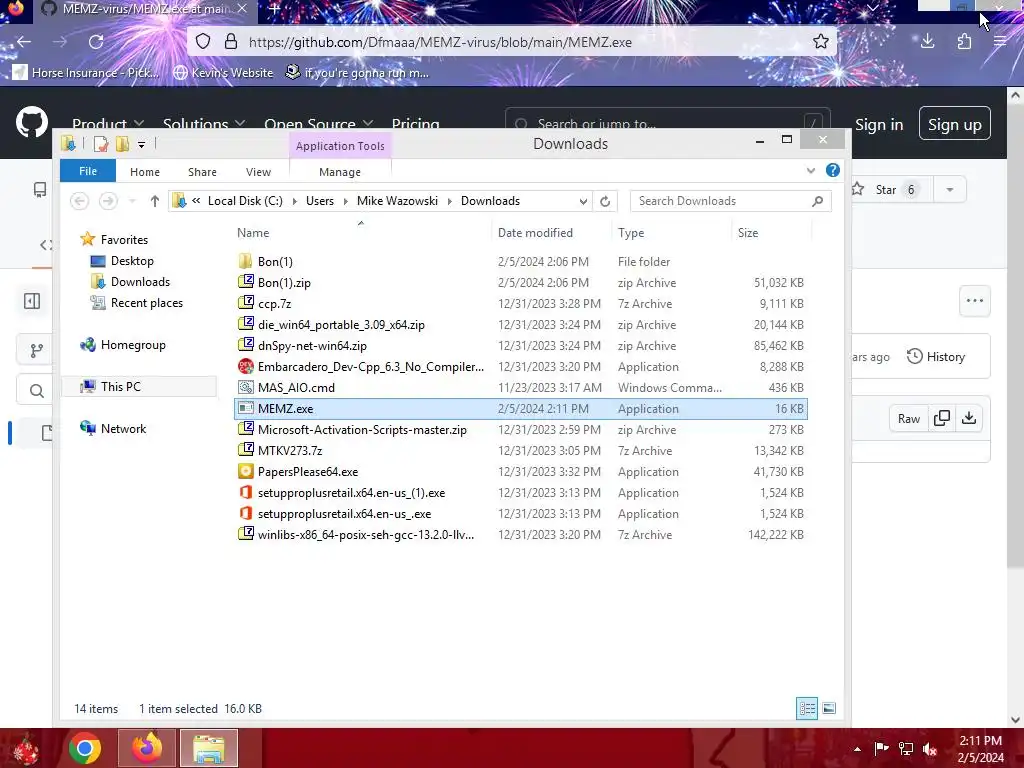Download raw file from GitHub
Screen dimensions: 1024x768
pyautogui.click(x=969, y=419)
